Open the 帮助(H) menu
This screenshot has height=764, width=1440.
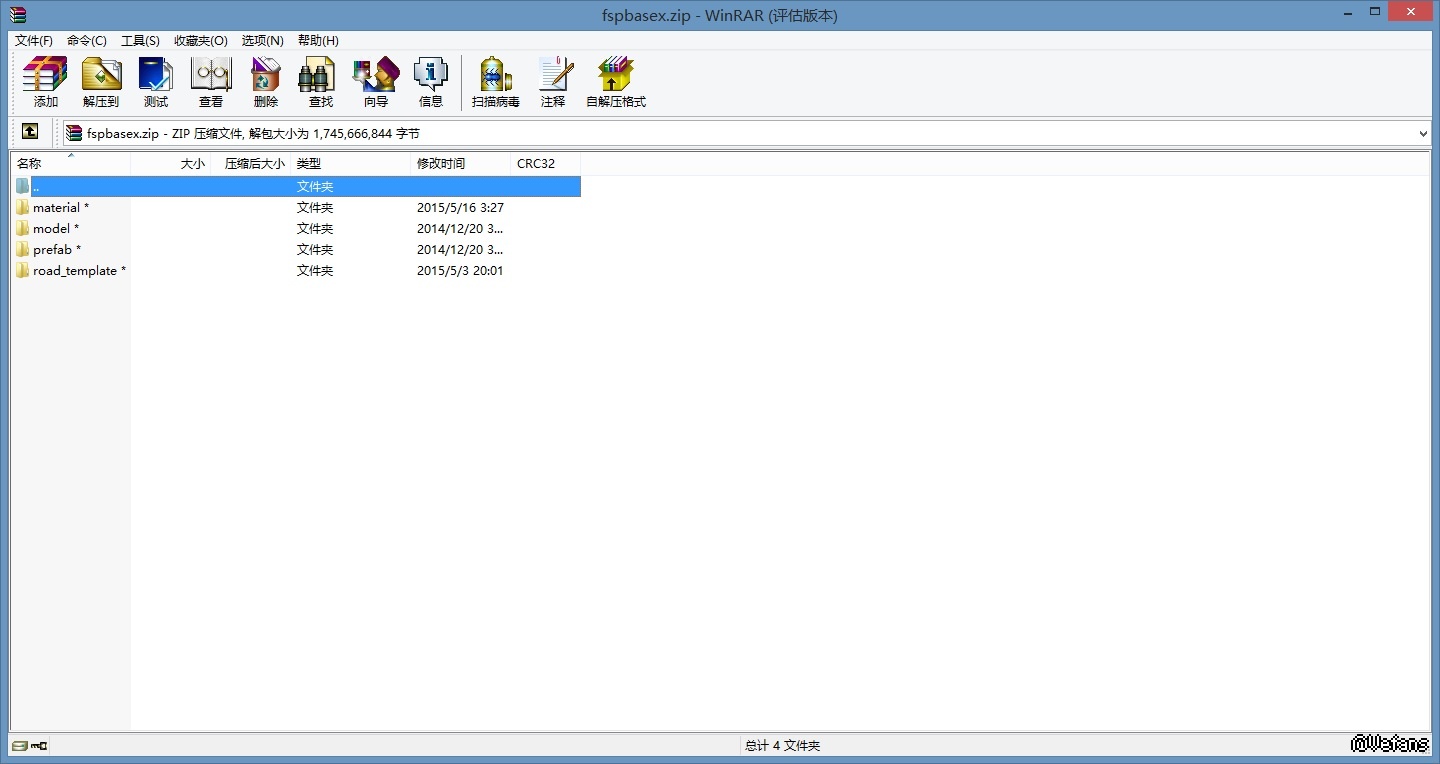click(318, 41)
